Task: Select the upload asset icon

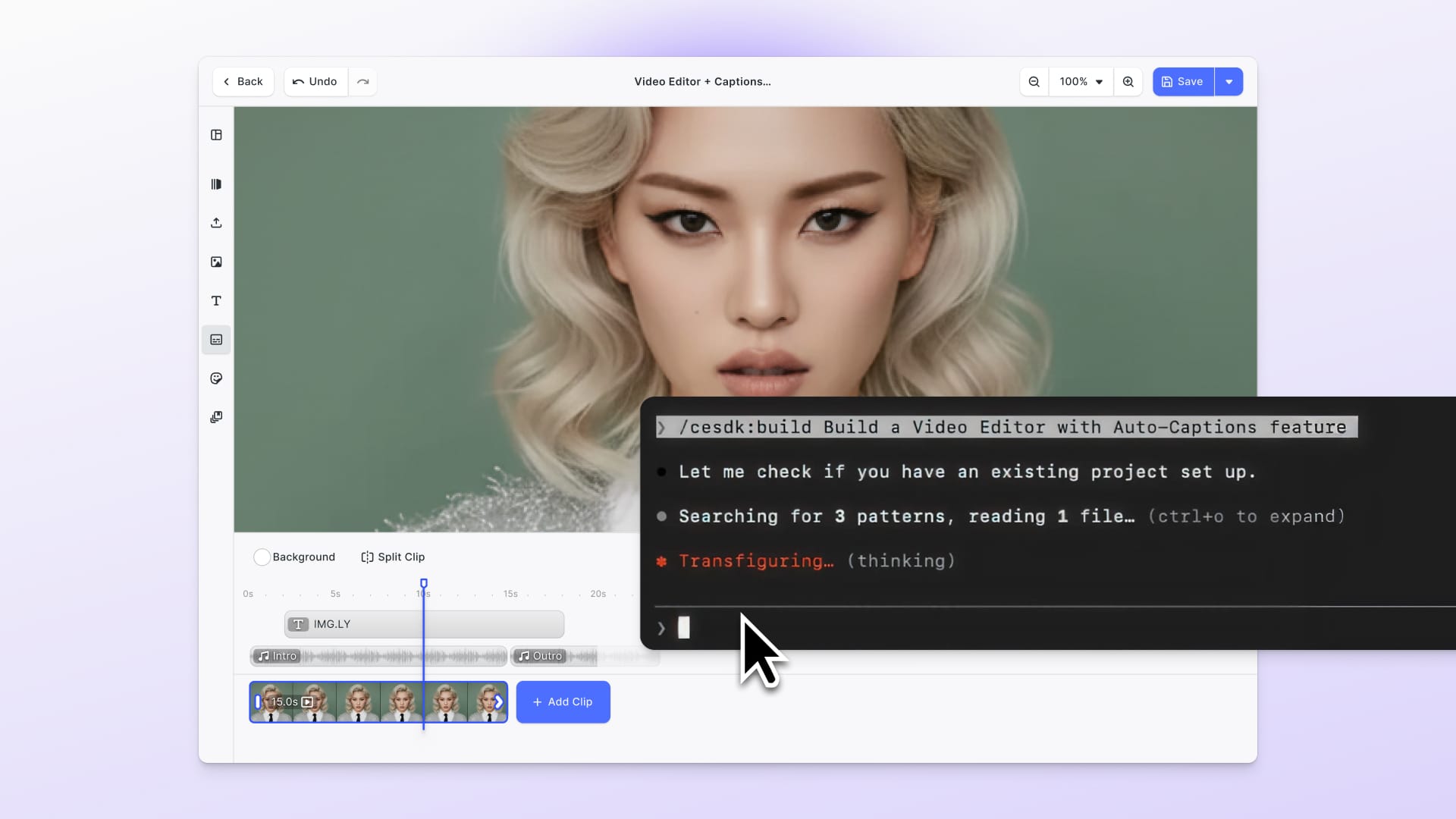Action: point(216,223)
